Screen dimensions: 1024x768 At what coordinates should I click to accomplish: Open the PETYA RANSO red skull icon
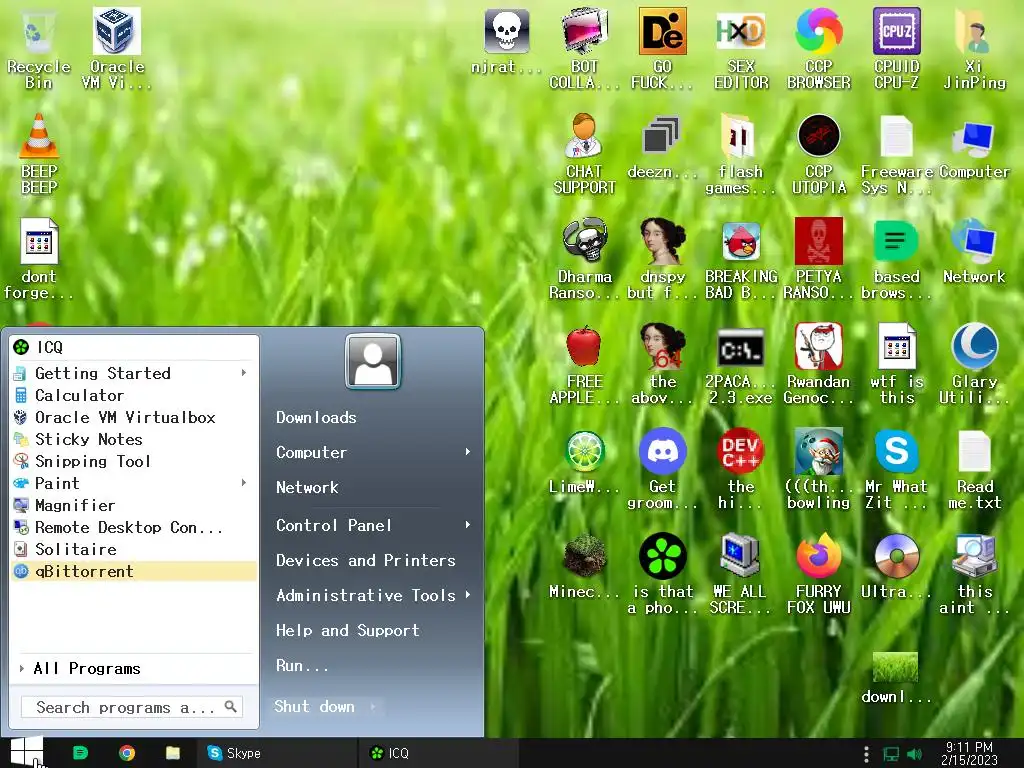coord(818,240)
